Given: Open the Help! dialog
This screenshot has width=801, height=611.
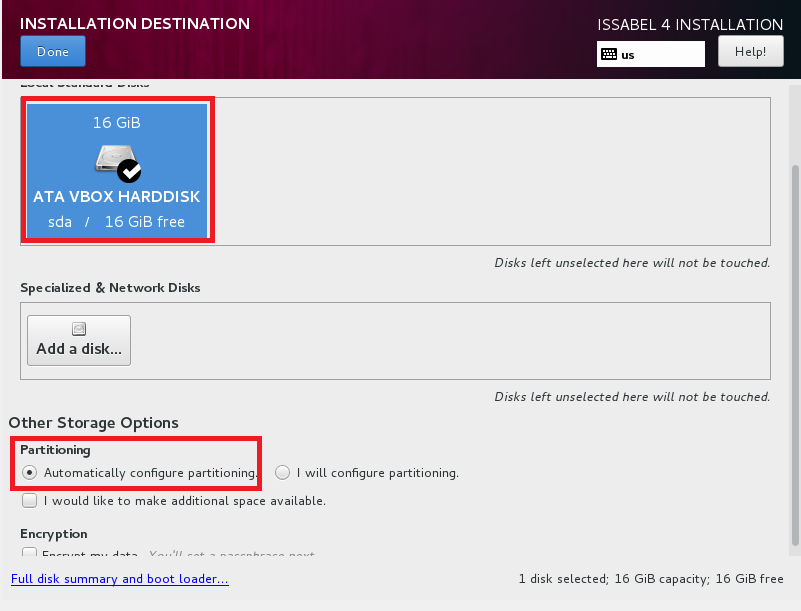Looking at the screenshot, I should click(x=750, y=51).
